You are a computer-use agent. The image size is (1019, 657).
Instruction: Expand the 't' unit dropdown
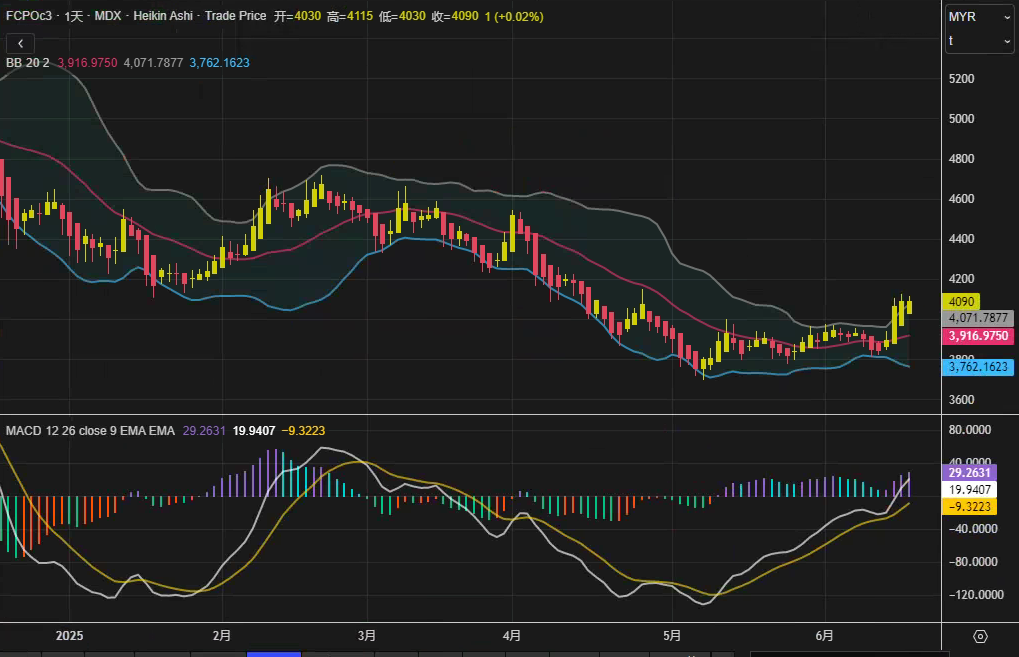pyautogui.click(x=979, y=41)
